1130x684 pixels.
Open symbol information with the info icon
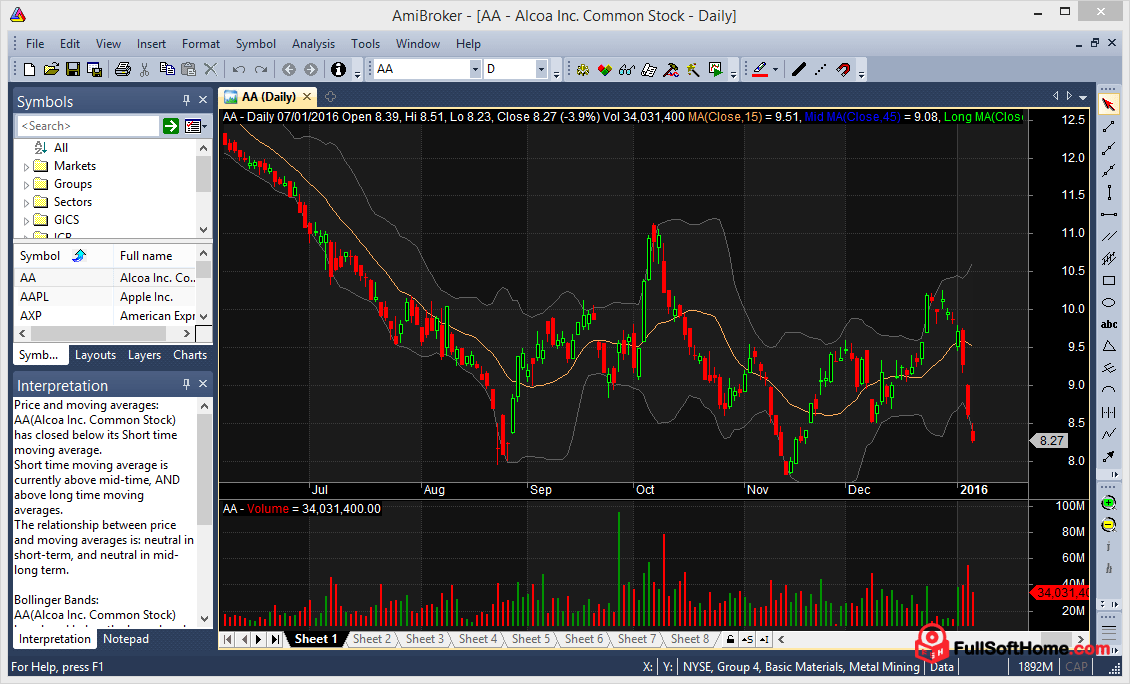[x=338, y=69]
